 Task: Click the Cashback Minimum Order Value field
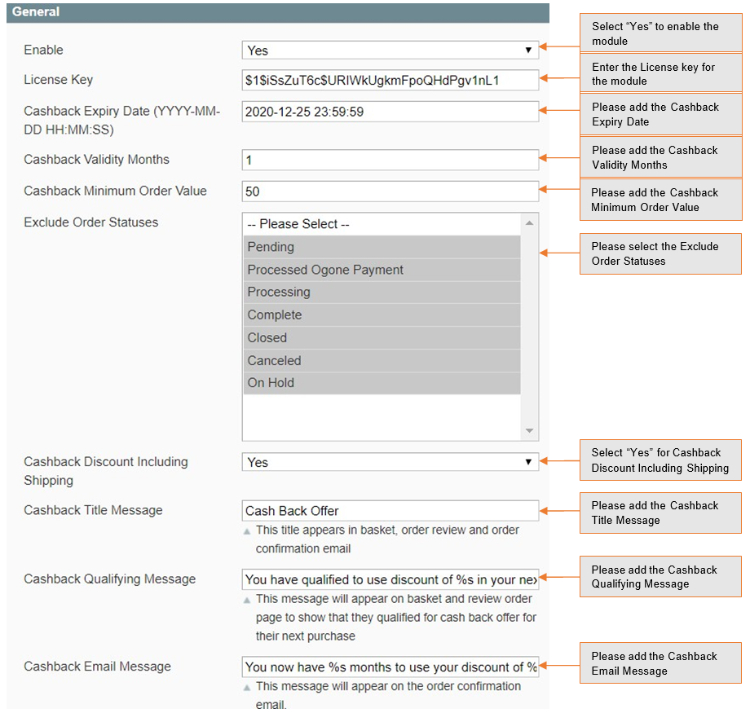(390, 191)
